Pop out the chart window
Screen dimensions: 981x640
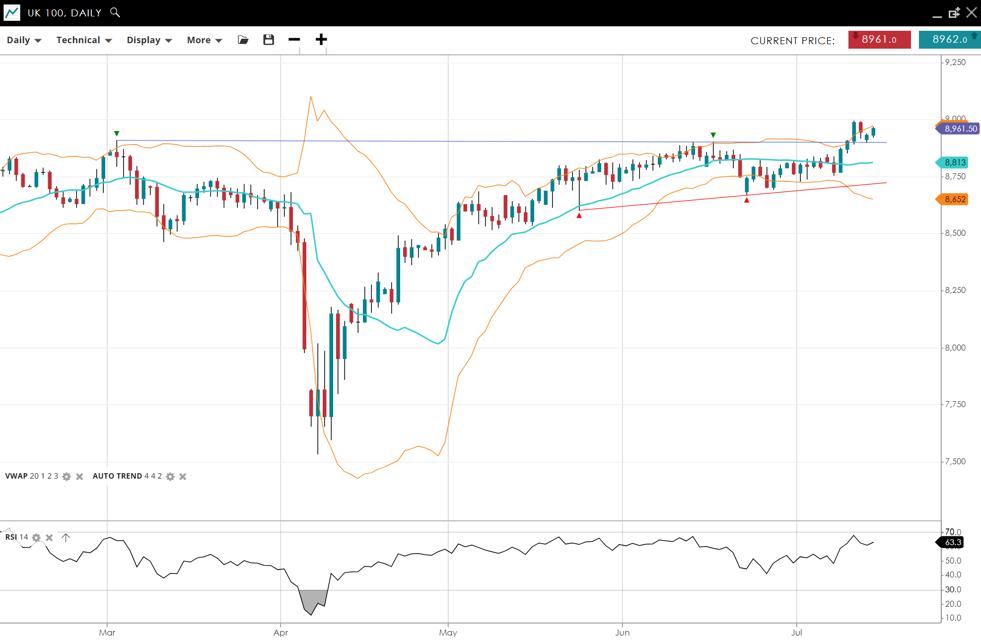tap(954, 13)
